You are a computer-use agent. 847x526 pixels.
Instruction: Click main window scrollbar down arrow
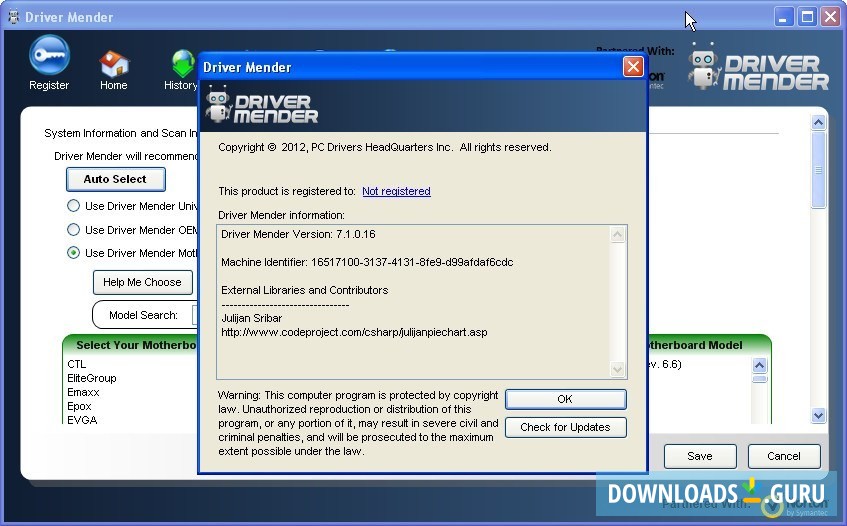click(x=818, y=415)
